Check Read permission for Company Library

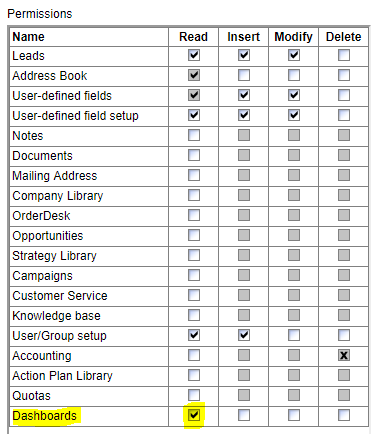point(194,195)
